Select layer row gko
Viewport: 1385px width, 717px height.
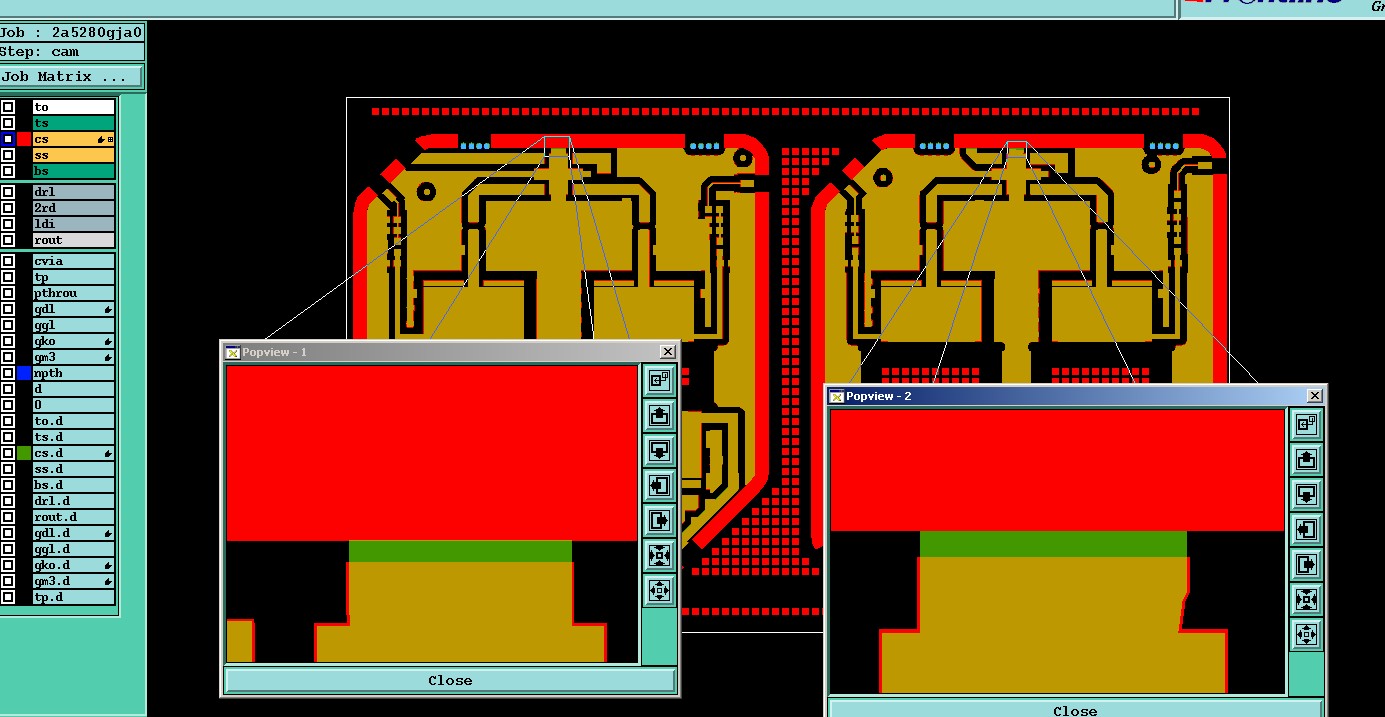[x=74, y=341]
